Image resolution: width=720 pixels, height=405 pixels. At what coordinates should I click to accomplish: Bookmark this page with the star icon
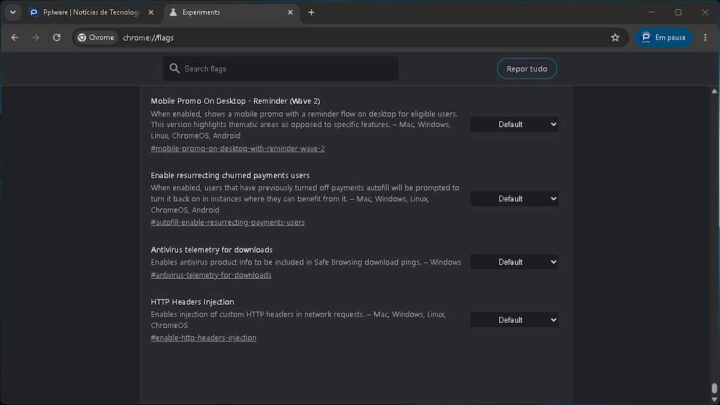click(x=615, y=38)
